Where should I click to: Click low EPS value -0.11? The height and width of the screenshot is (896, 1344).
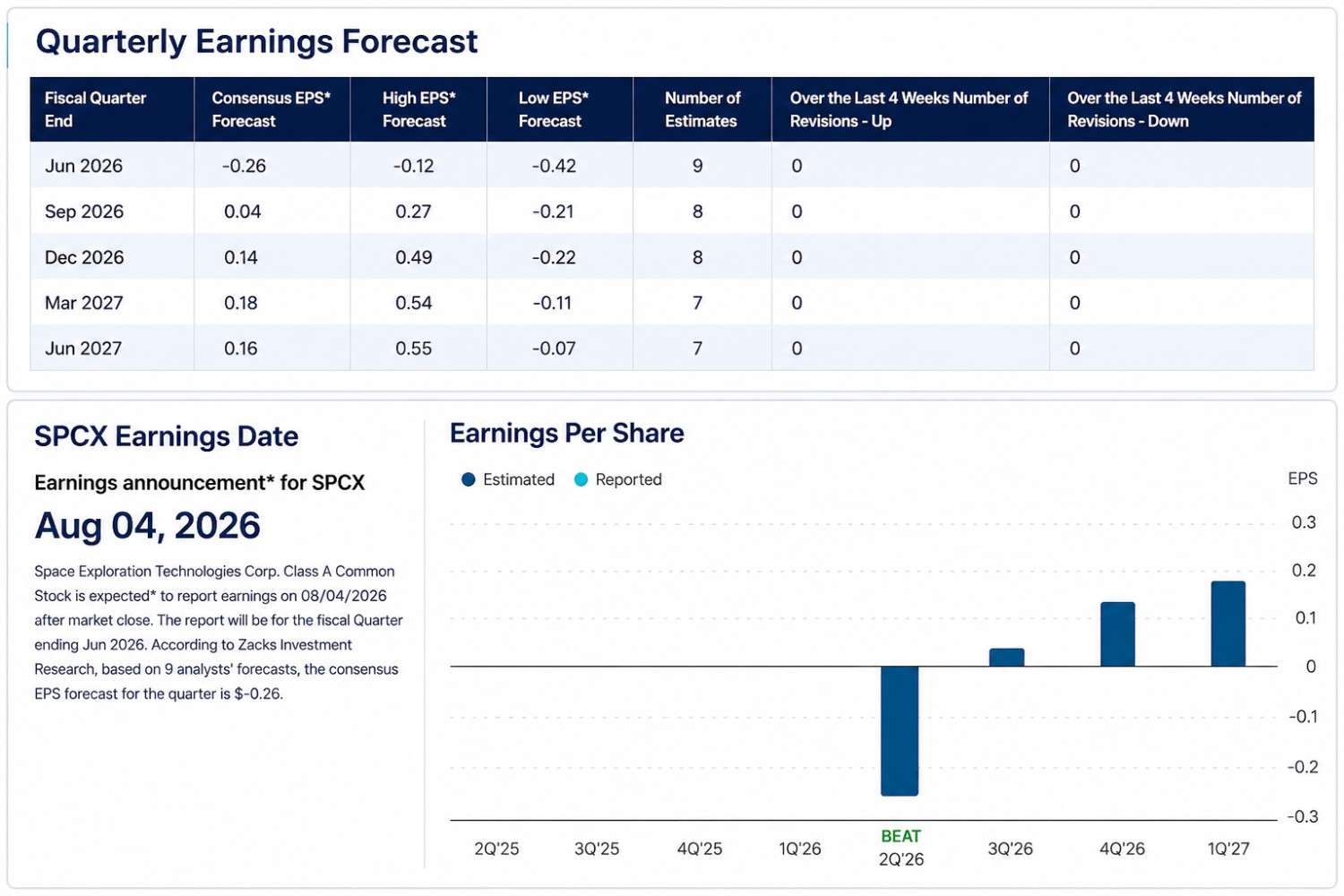tap(552, 303)
